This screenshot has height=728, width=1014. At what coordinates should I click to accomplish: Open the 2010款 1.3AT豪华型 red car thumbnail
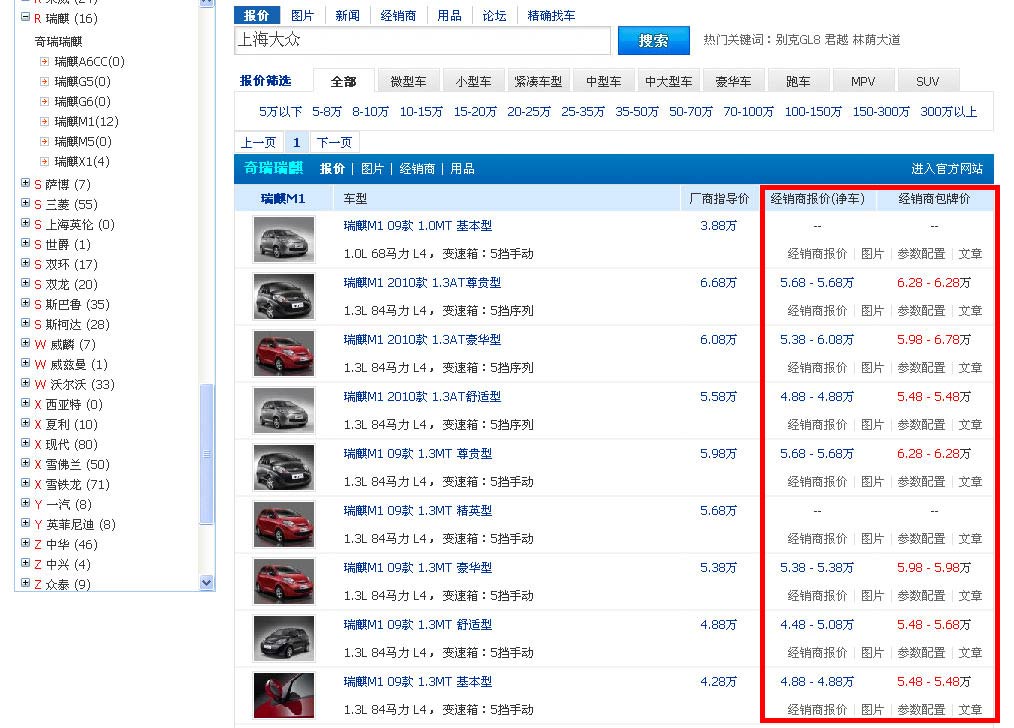[284, 353]
